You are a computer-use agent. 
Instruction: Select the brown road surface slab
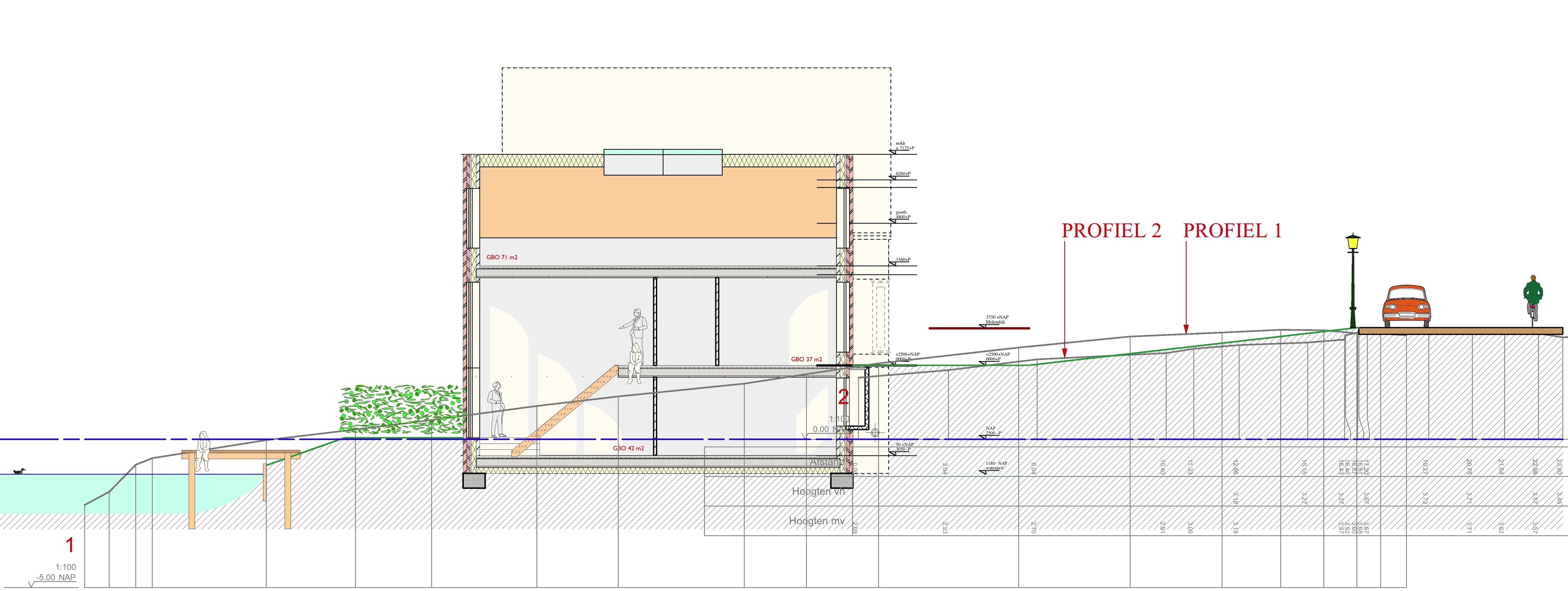[1460, 331]
